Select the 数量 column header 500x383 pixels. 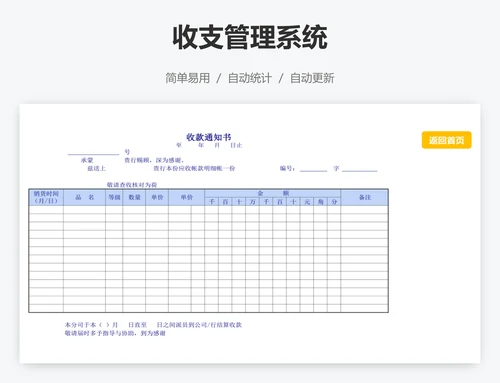[x=134, y=197]
